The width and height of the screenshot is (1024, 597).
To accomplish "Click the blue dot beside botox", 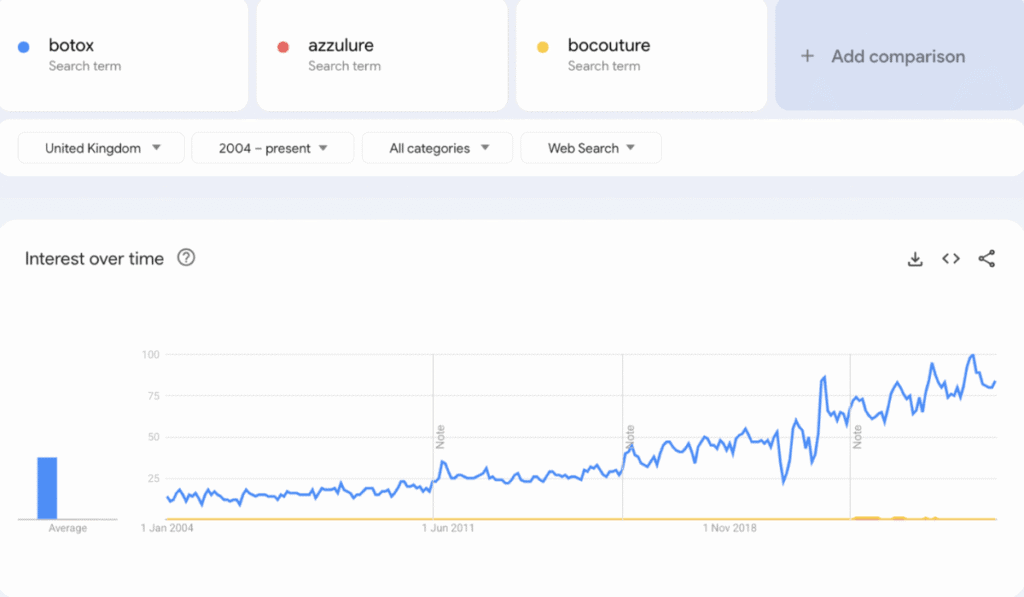I will [x=24, y=47].
